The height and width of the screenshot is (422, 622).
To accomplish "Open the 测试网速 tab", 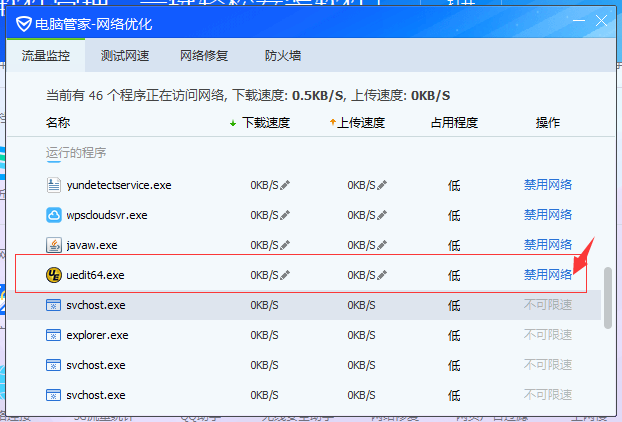I will (125, 56).
